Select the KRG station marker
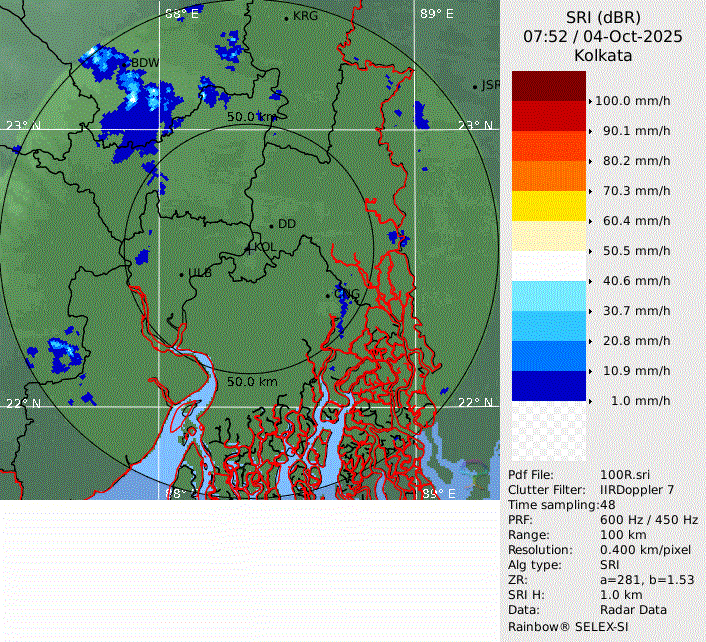This screenshot has width=706, height=642. (x=287, y=17)
